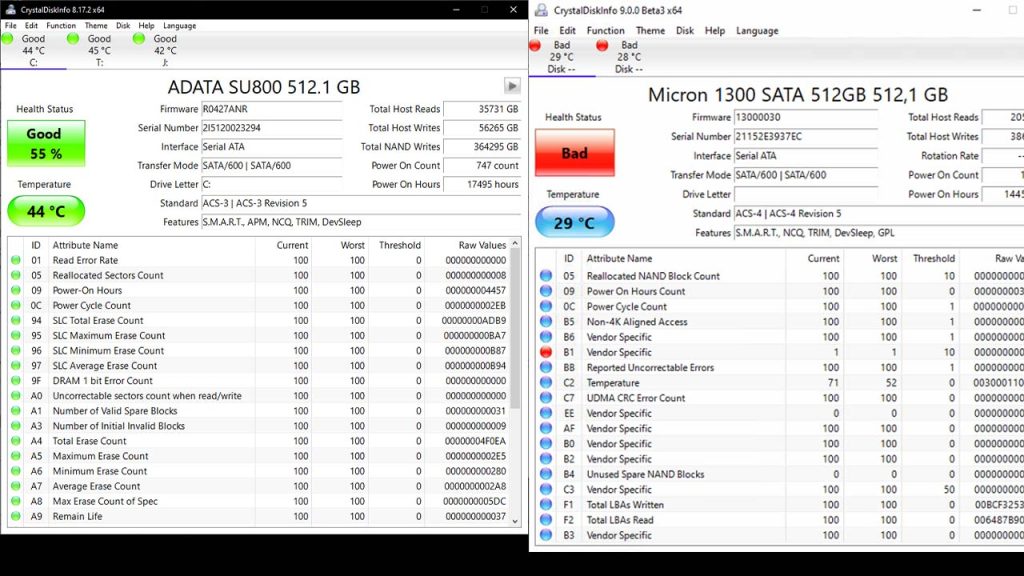Open Help menu in CrystalDiskInfo 8.17.2 window
The height and width of the screenshot is (576, 1024).
coord(146,25)
